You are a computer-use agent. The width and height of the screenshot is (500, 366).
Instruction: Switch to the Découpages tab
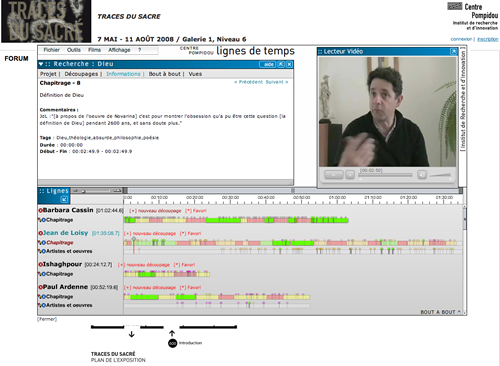[x=81, y=74]
